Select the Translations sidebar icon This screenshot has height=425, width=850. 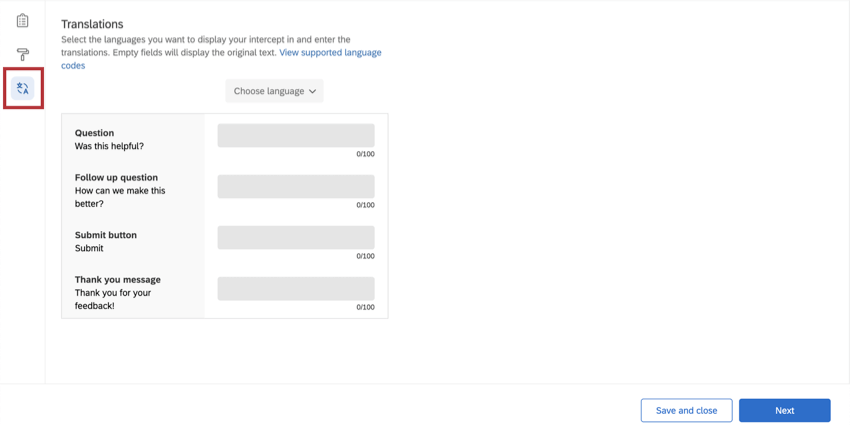(22, 88)
